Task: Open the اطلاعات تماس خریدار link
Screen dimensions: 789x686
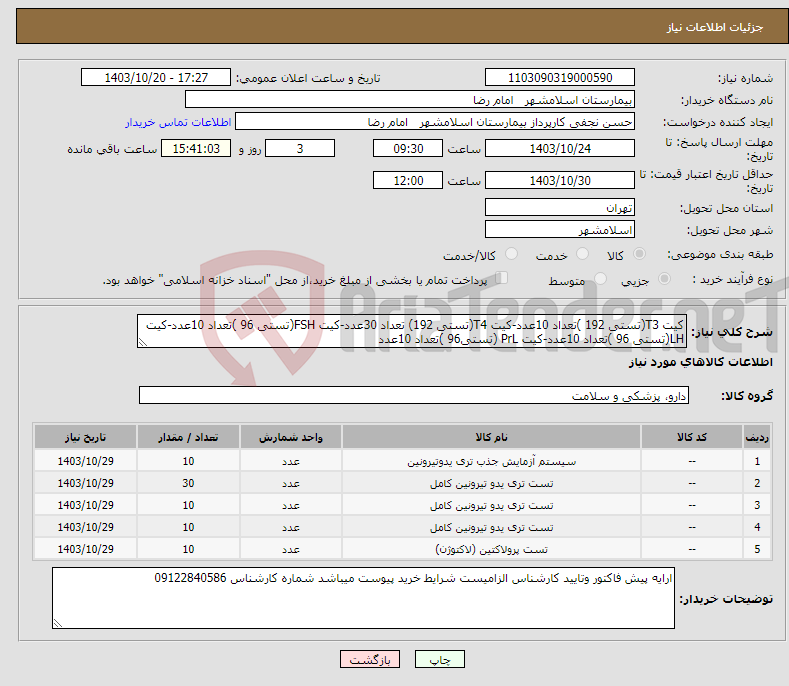Action: (x=178, y=122)
